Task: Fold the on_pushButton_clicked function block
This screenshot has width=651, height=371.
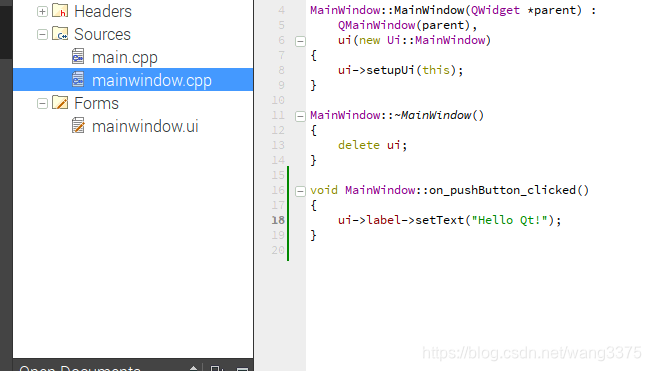Action: (x=300, y=191)
